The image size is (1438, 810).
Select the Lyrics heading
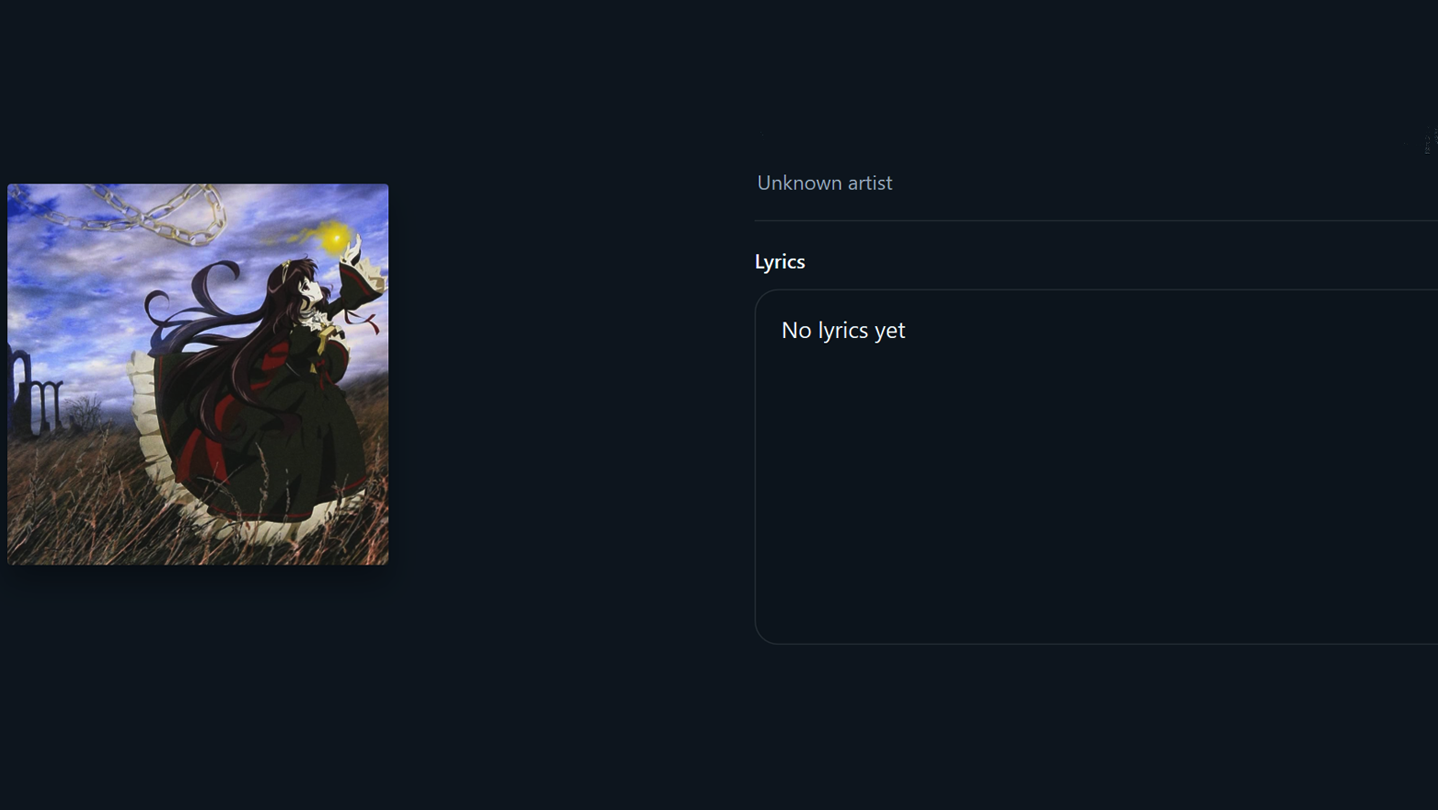click(x=780, y=261)
